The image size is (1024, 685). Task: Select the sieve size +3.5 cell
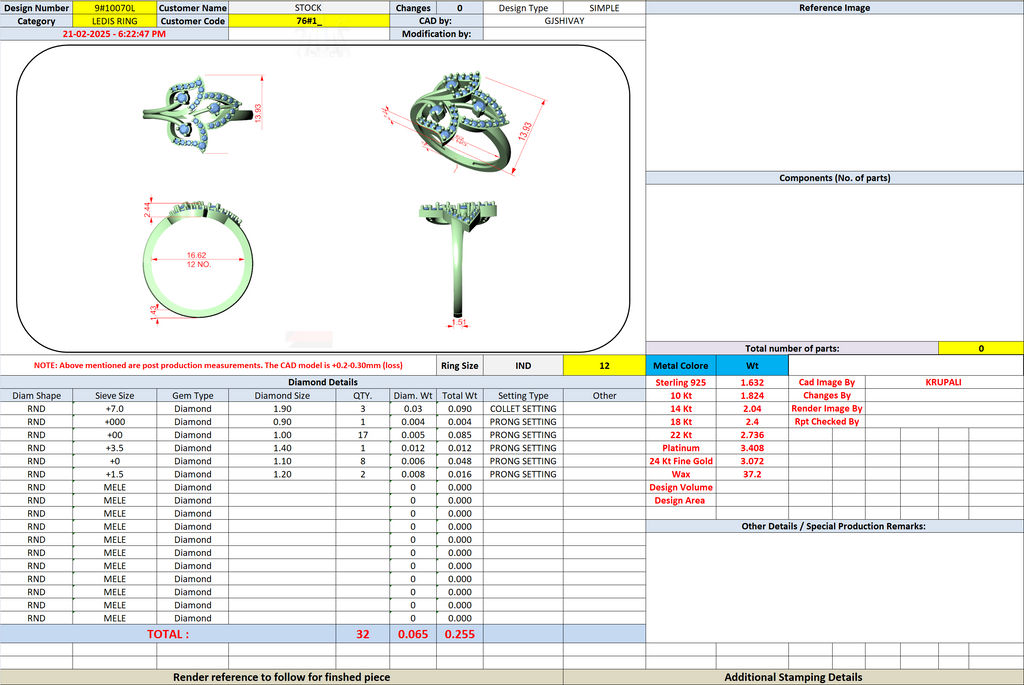pyautogui.click(x=114, y=448)
